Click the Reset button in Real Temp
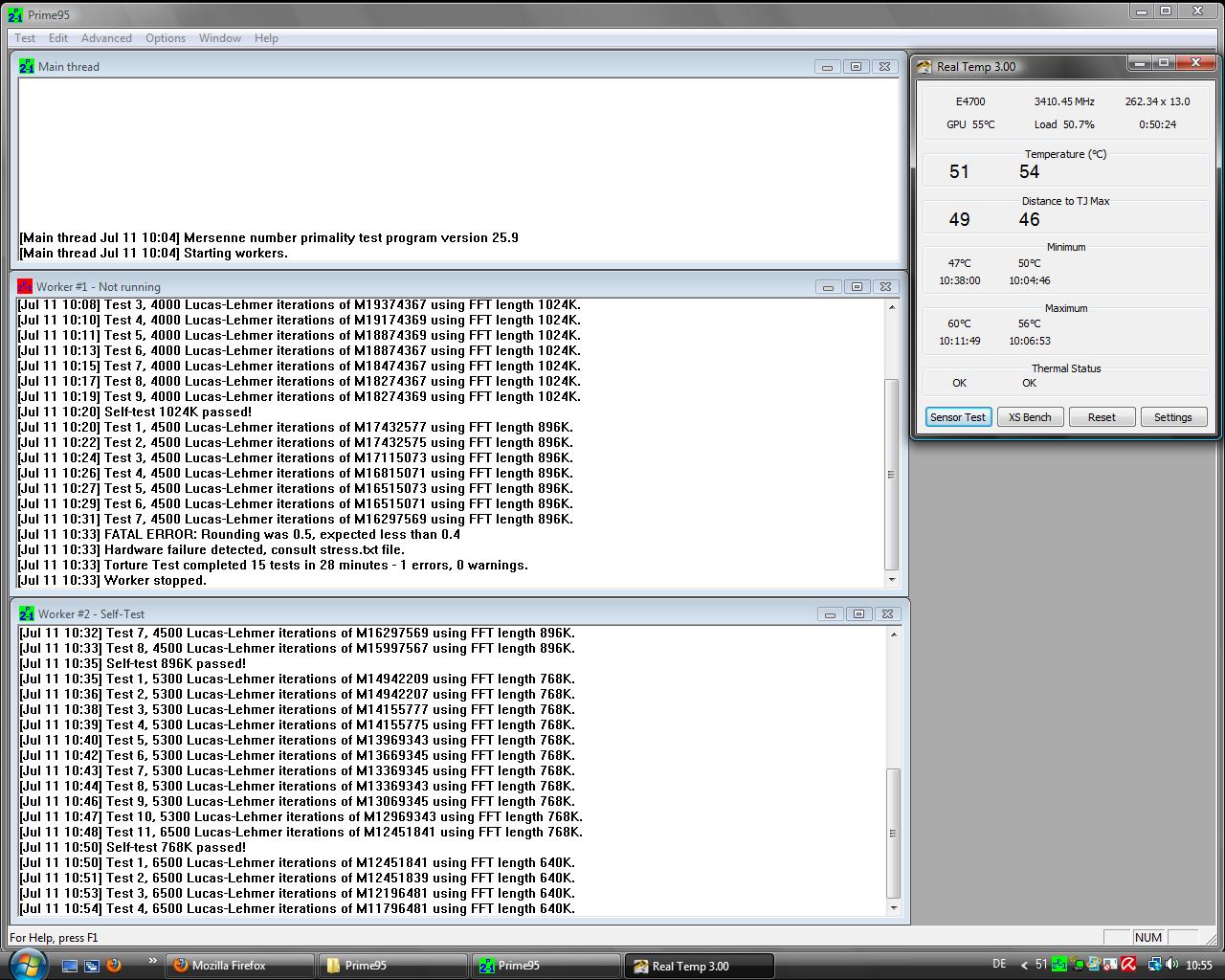Screen dimensions: 1225x980 point(1102,417)
